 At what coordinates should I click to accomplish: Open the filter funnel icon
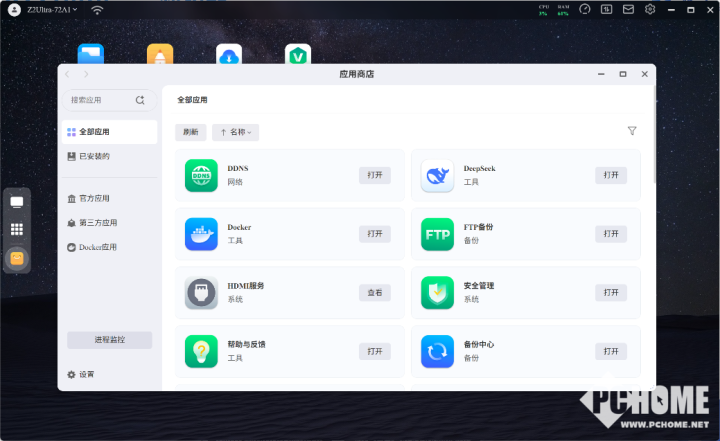coord(632,131)
